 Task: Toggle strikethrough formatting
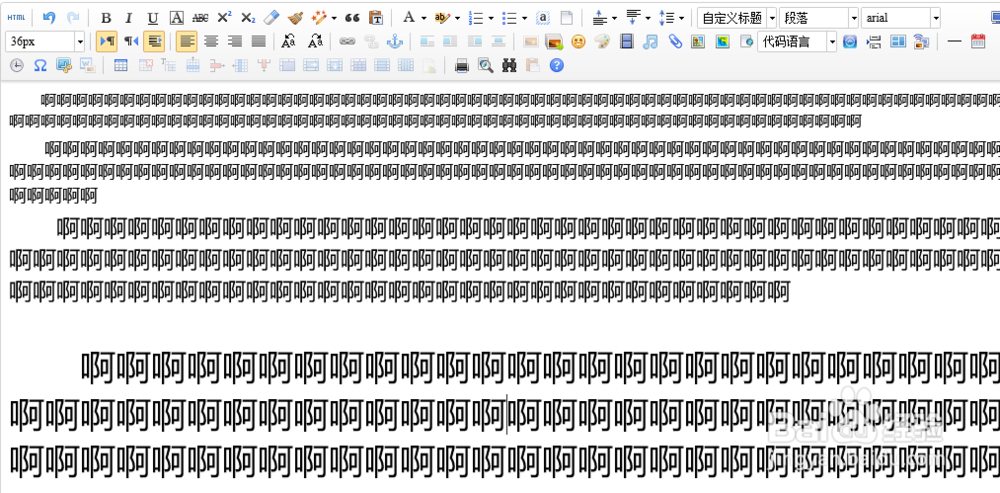pos(200,18)
